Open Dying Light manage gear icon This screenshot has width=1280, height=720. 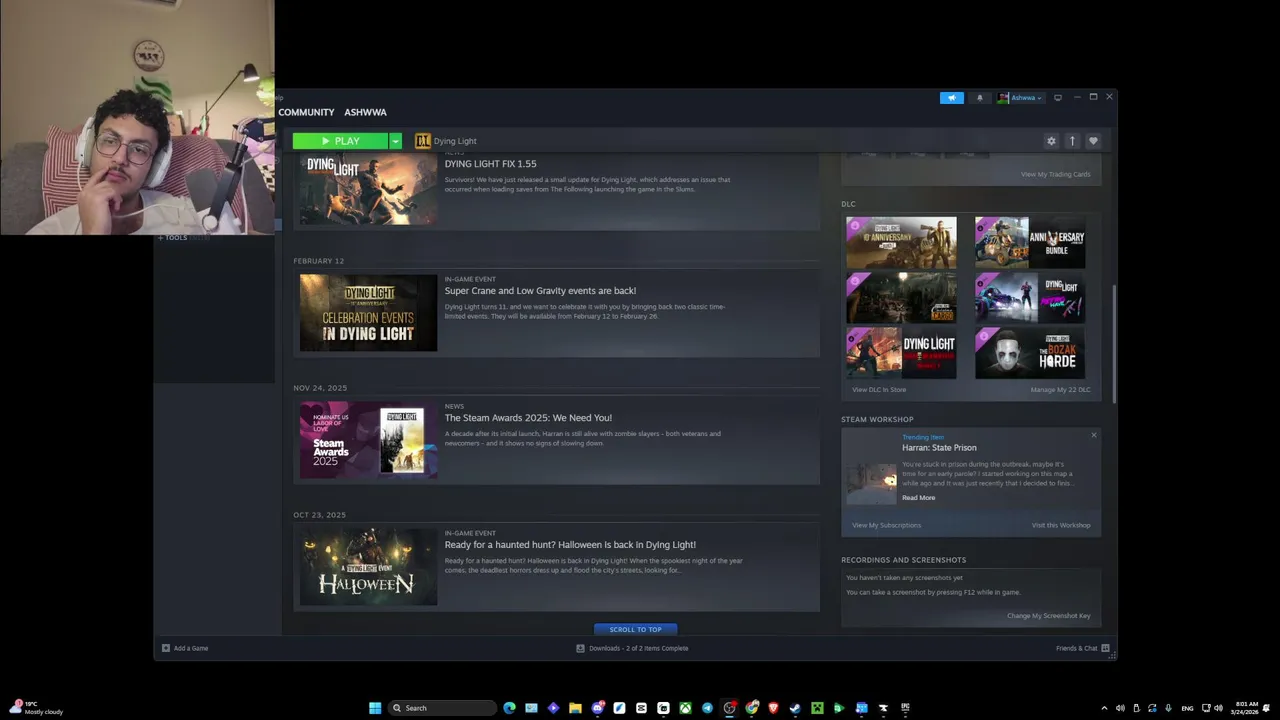[x=1051, y=141]
